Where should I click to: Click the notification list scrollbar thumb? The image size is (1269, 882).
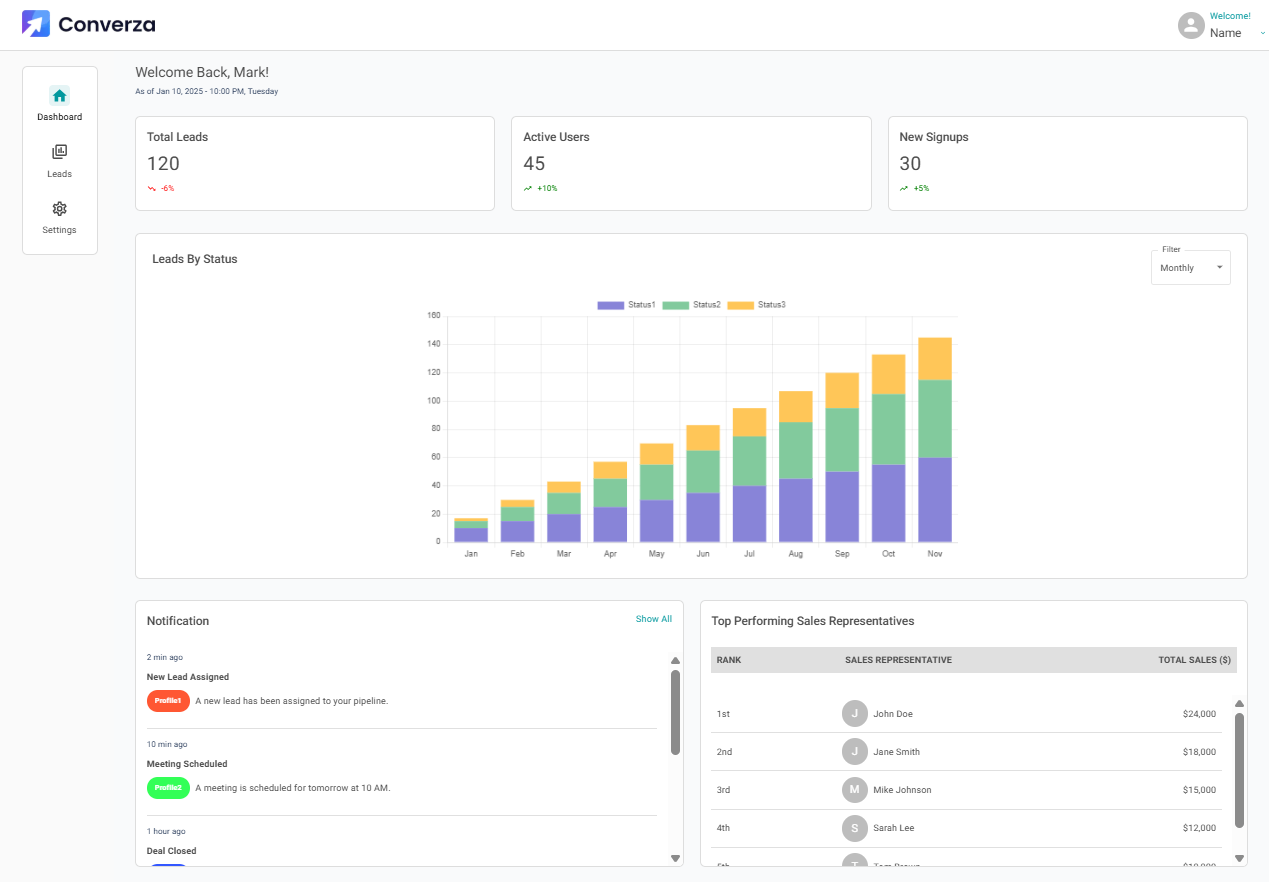click(675, 712)
